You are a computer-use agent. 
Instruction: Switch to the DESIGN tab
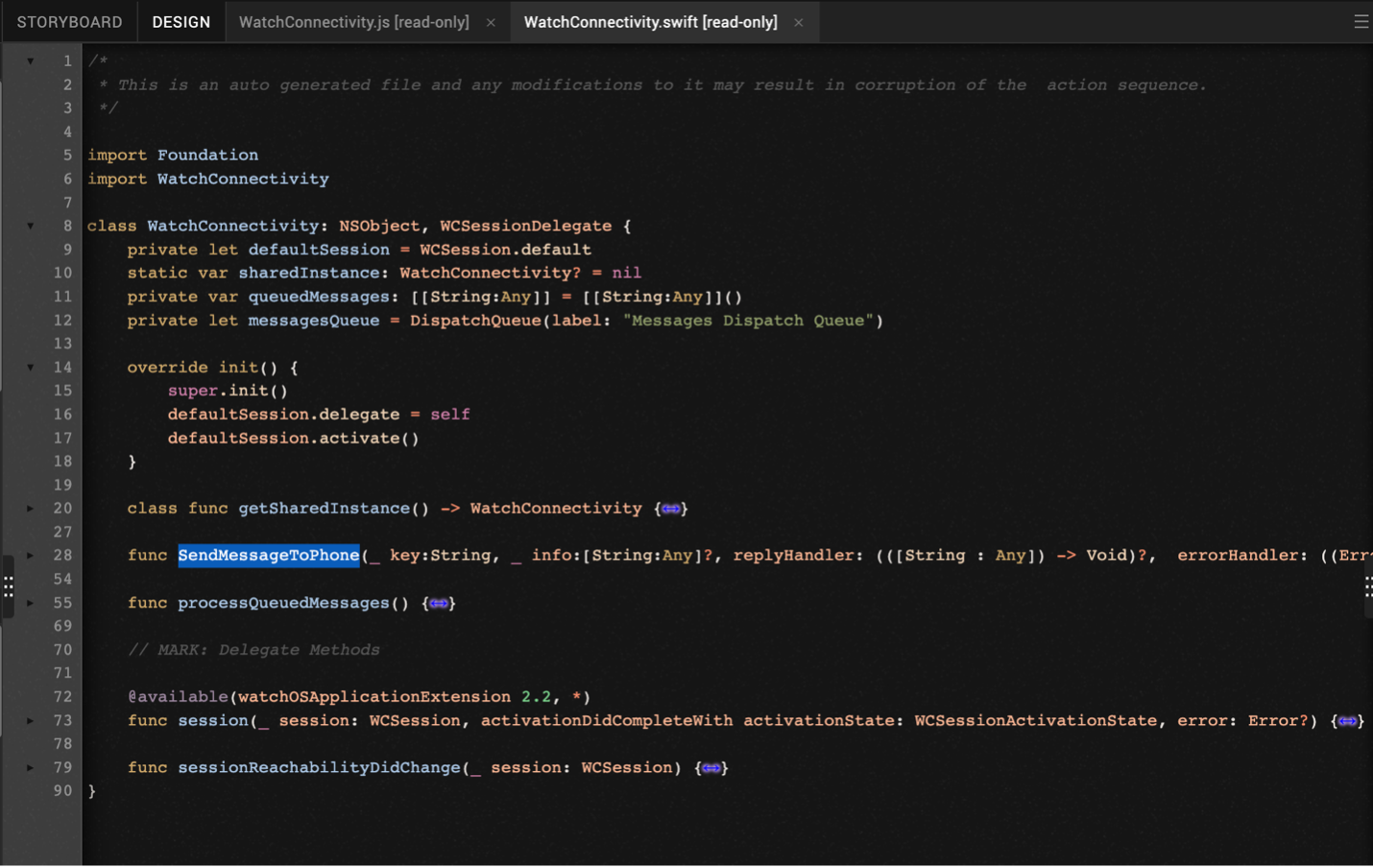tap(181, 22)
